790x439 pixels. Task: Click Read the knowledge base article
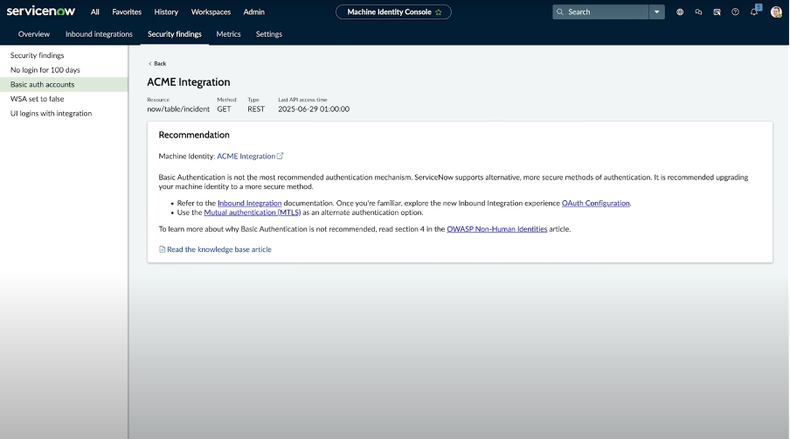coord(216,249)
